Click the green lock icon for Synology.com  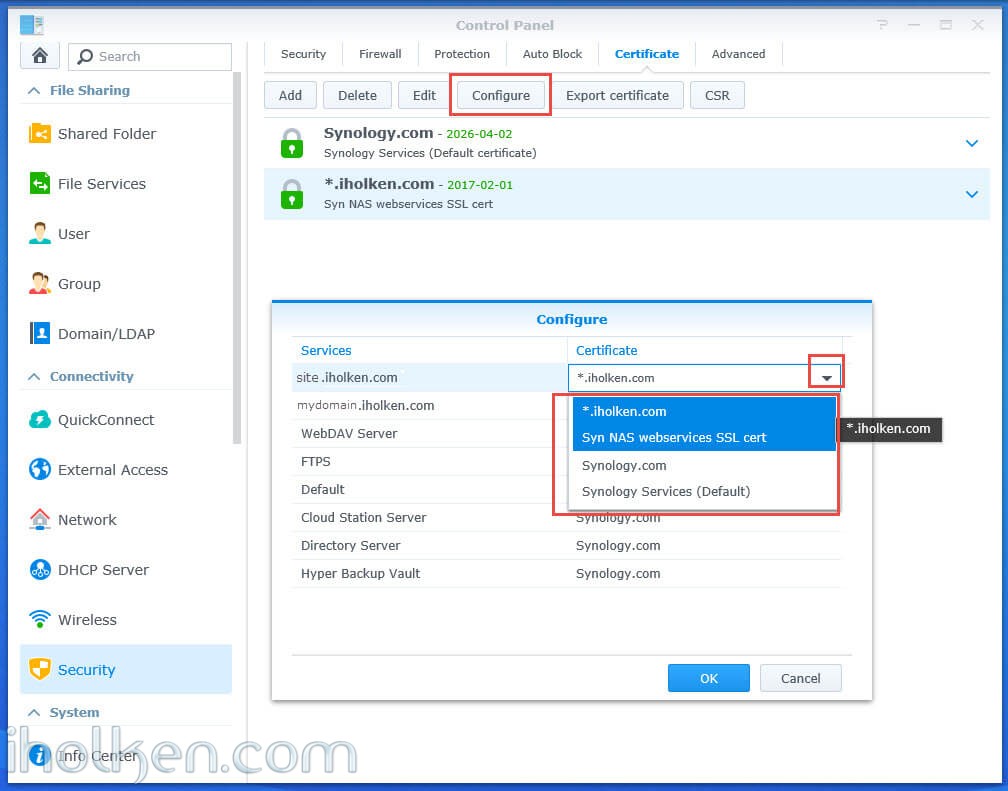pyautogui.click(x=292, y=142)
